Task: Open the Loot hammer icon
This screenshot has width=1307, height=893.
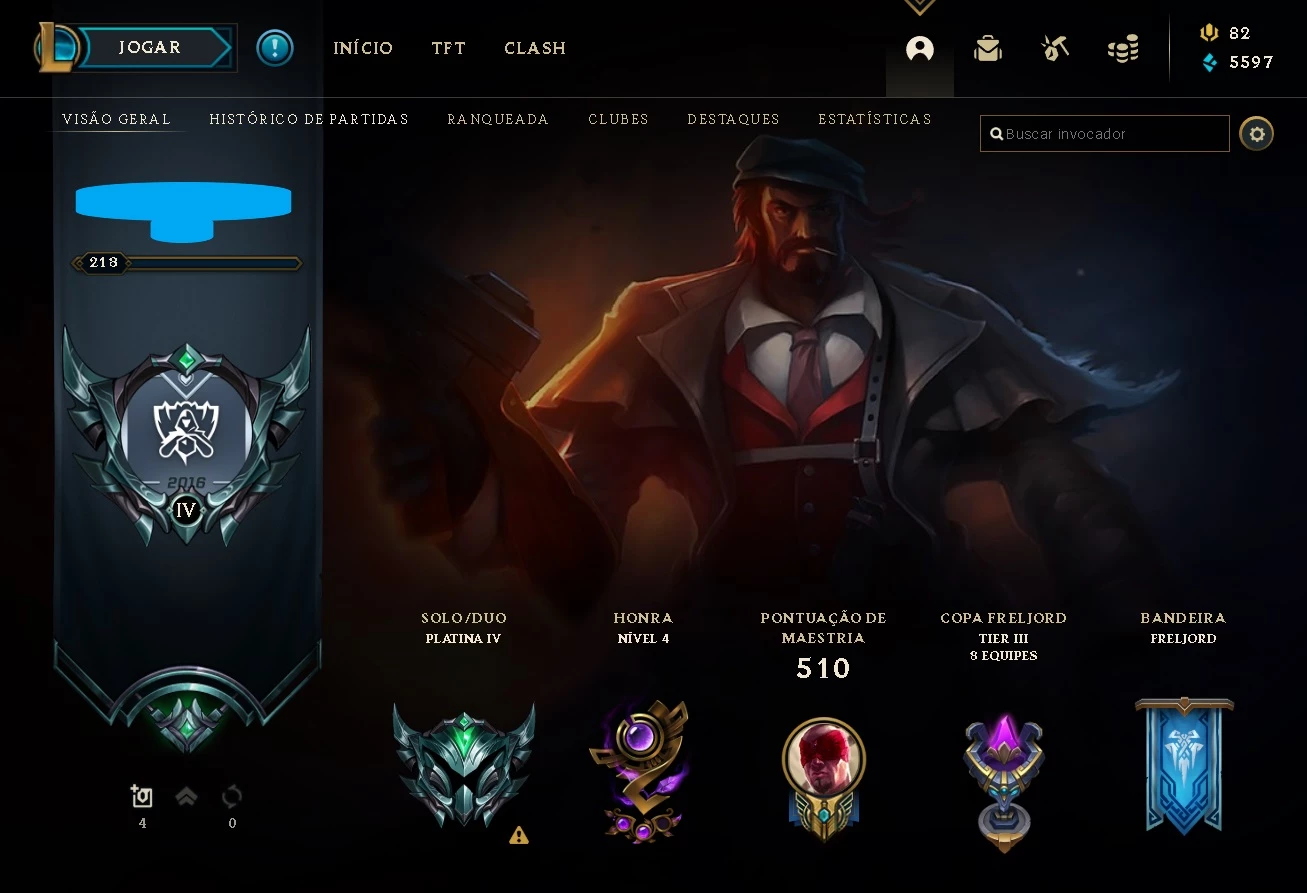Action: (x=1055, y=48)
